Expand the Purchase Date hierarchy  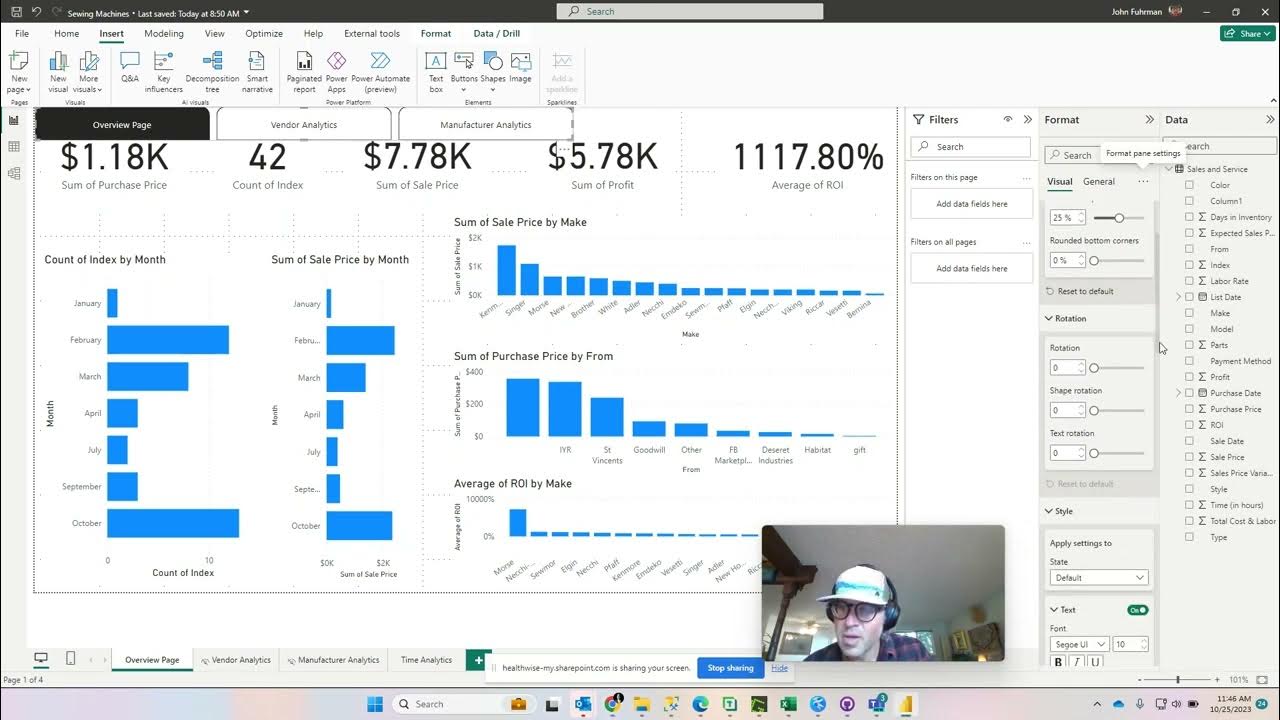click(1179, 393)
